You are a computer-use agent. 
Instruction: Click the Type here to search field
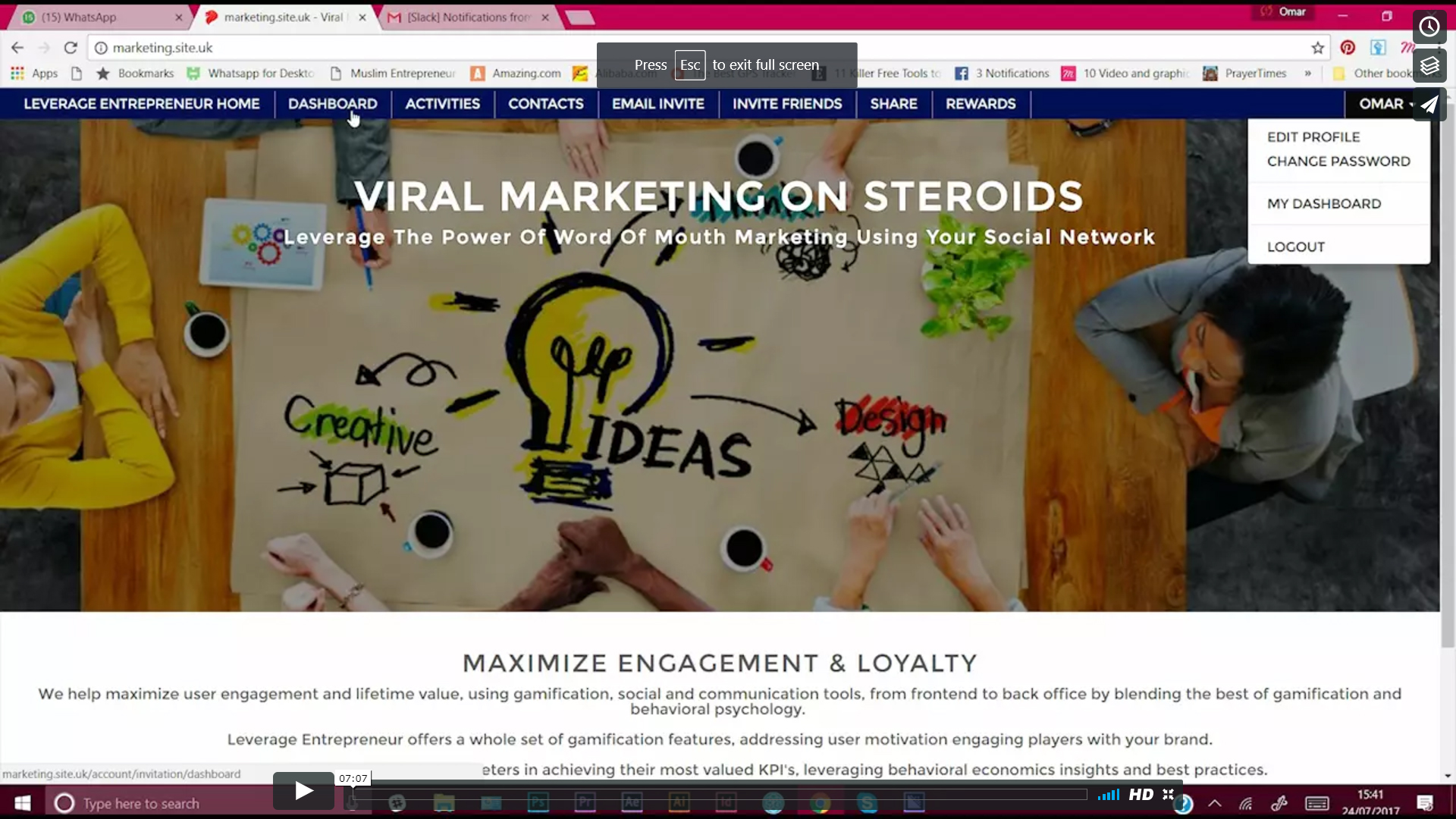click(x=144, y=803)
